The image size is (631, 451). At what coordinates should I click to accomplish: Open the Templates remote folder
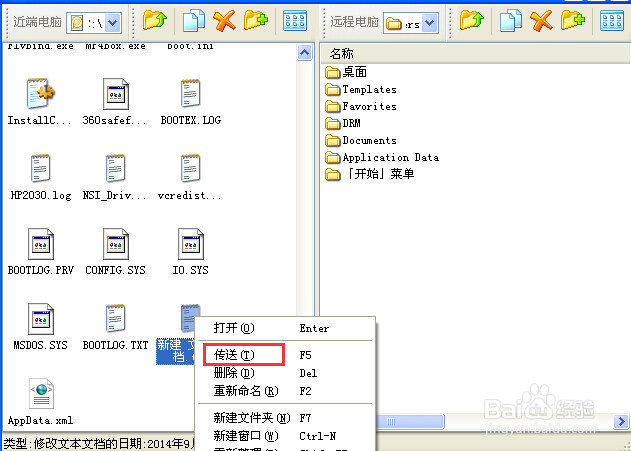coord(361,89)
